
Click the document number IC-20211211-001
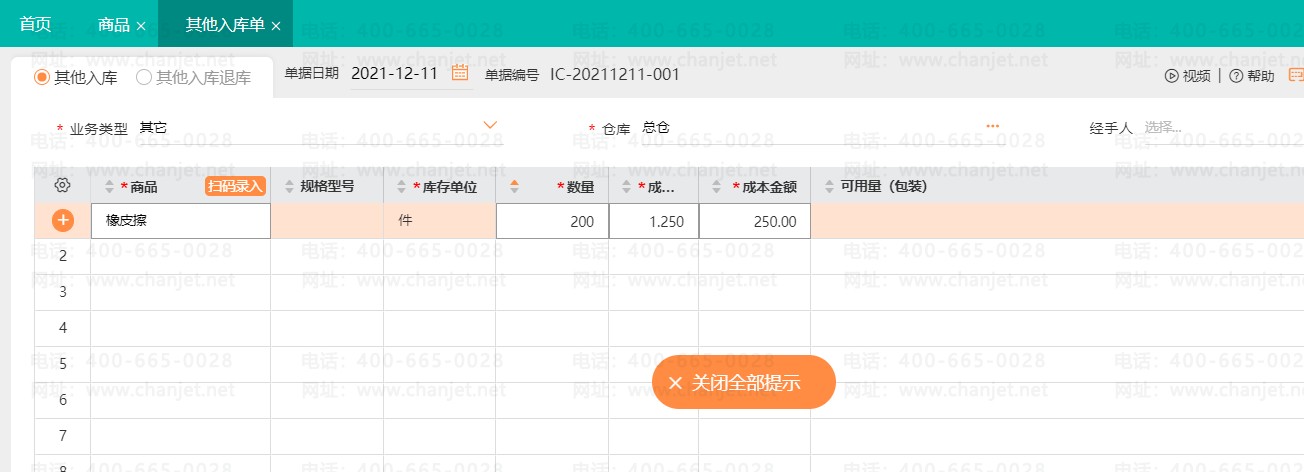coord(615,74)
